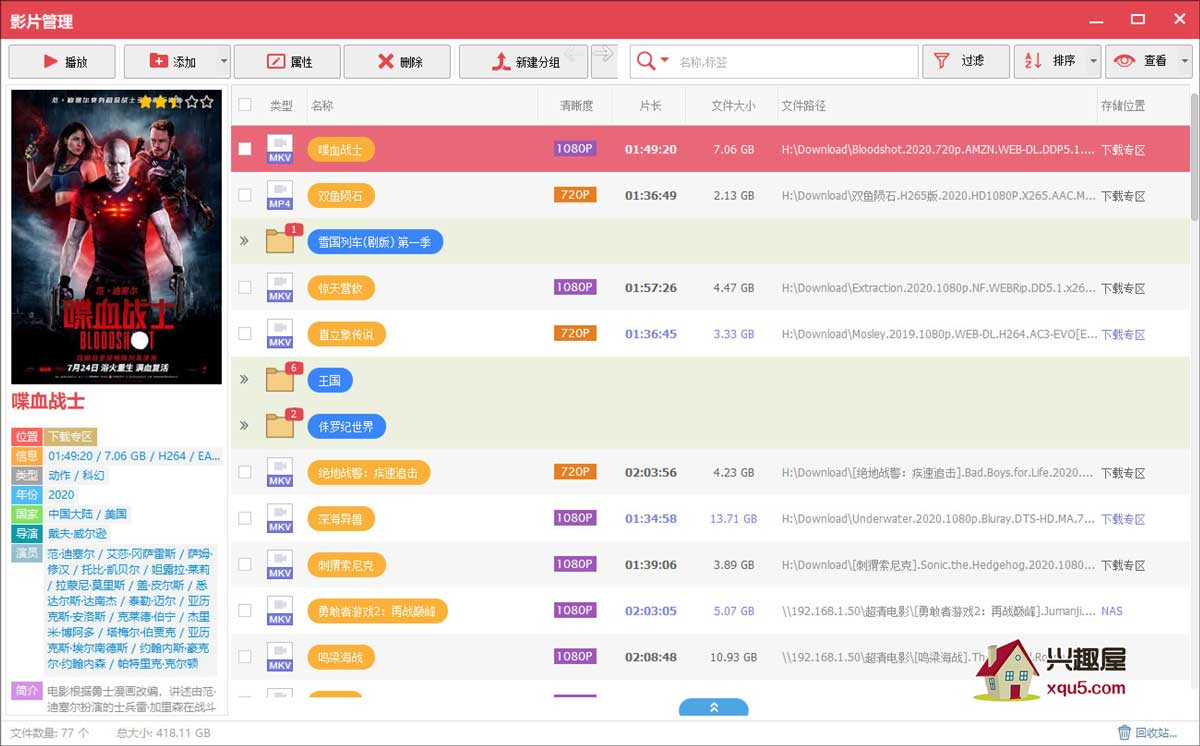Sort by the 文件路径 column header

(804, 105)
